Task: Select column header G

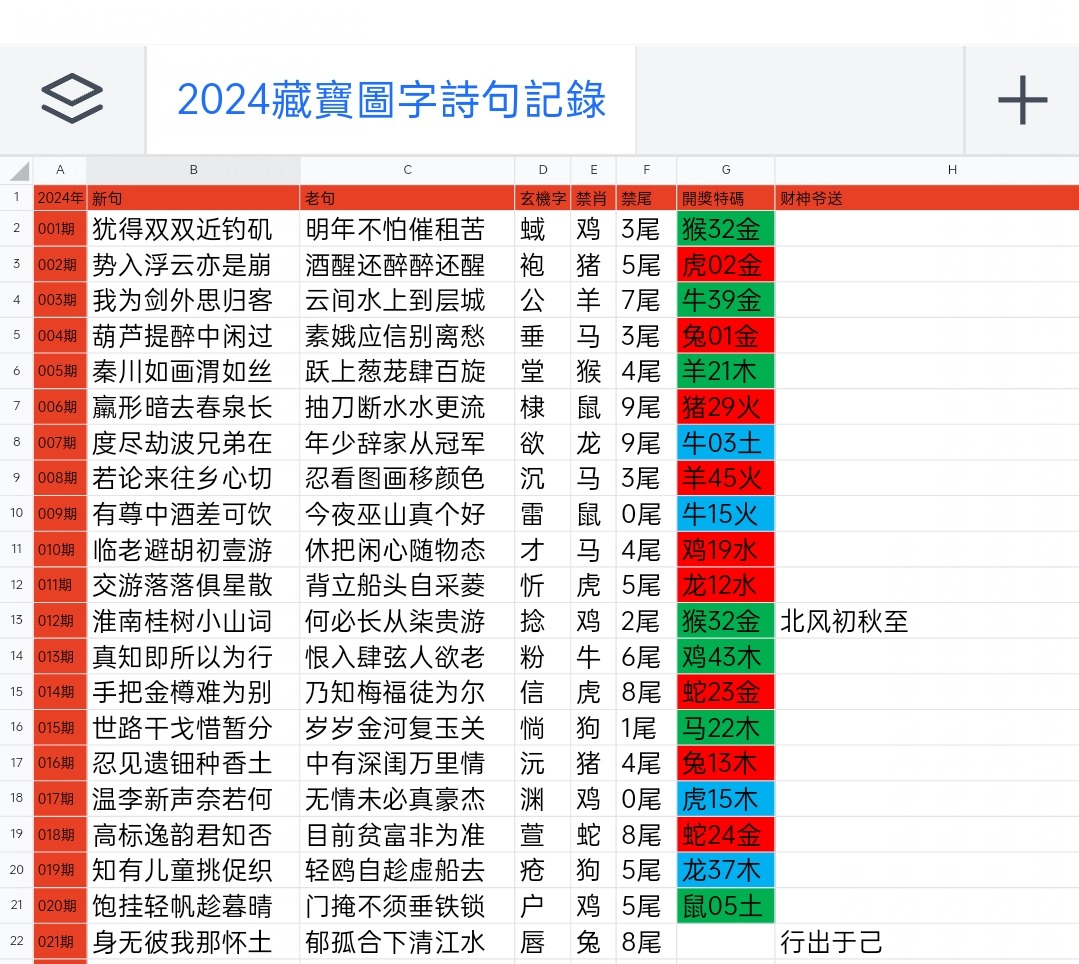Action: (724, 170)
